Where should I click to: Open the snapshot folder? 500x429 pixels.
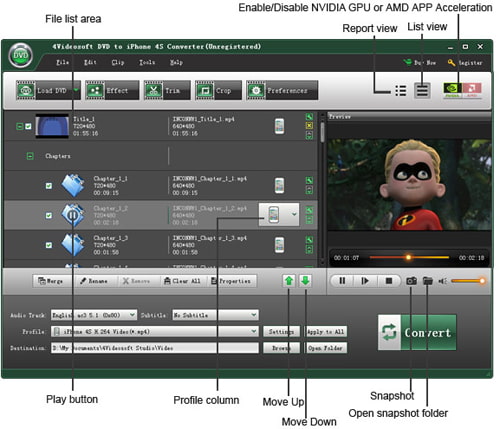[428, 281]
